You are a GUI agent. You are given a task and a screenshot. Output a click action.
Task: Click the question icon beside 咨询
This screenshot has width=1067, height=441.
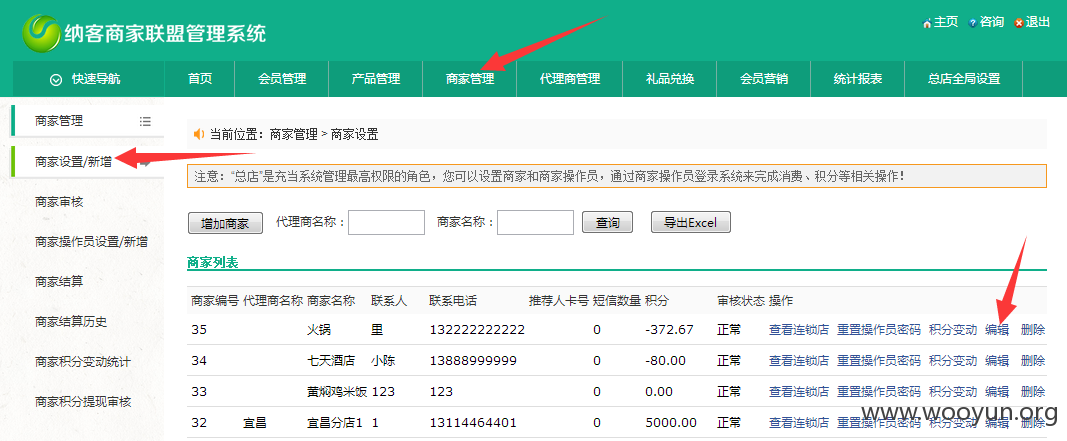tap(973, 23)
